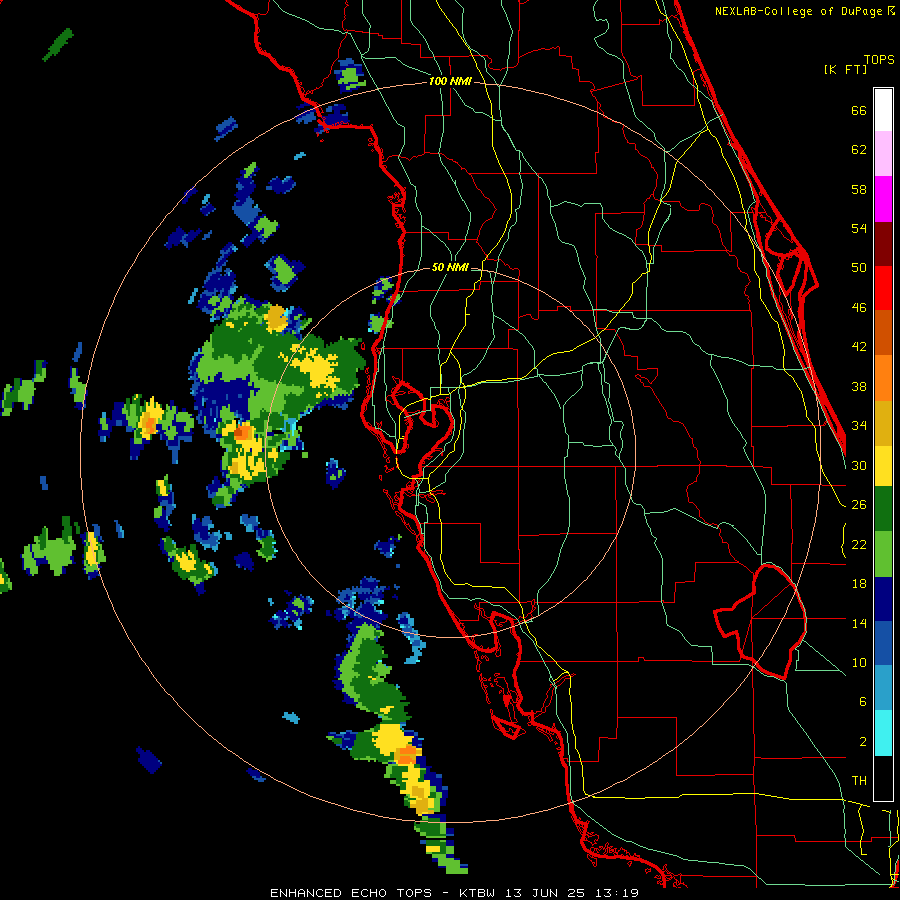Click the legend value 2
900x900 pixels.
point(862,742)
